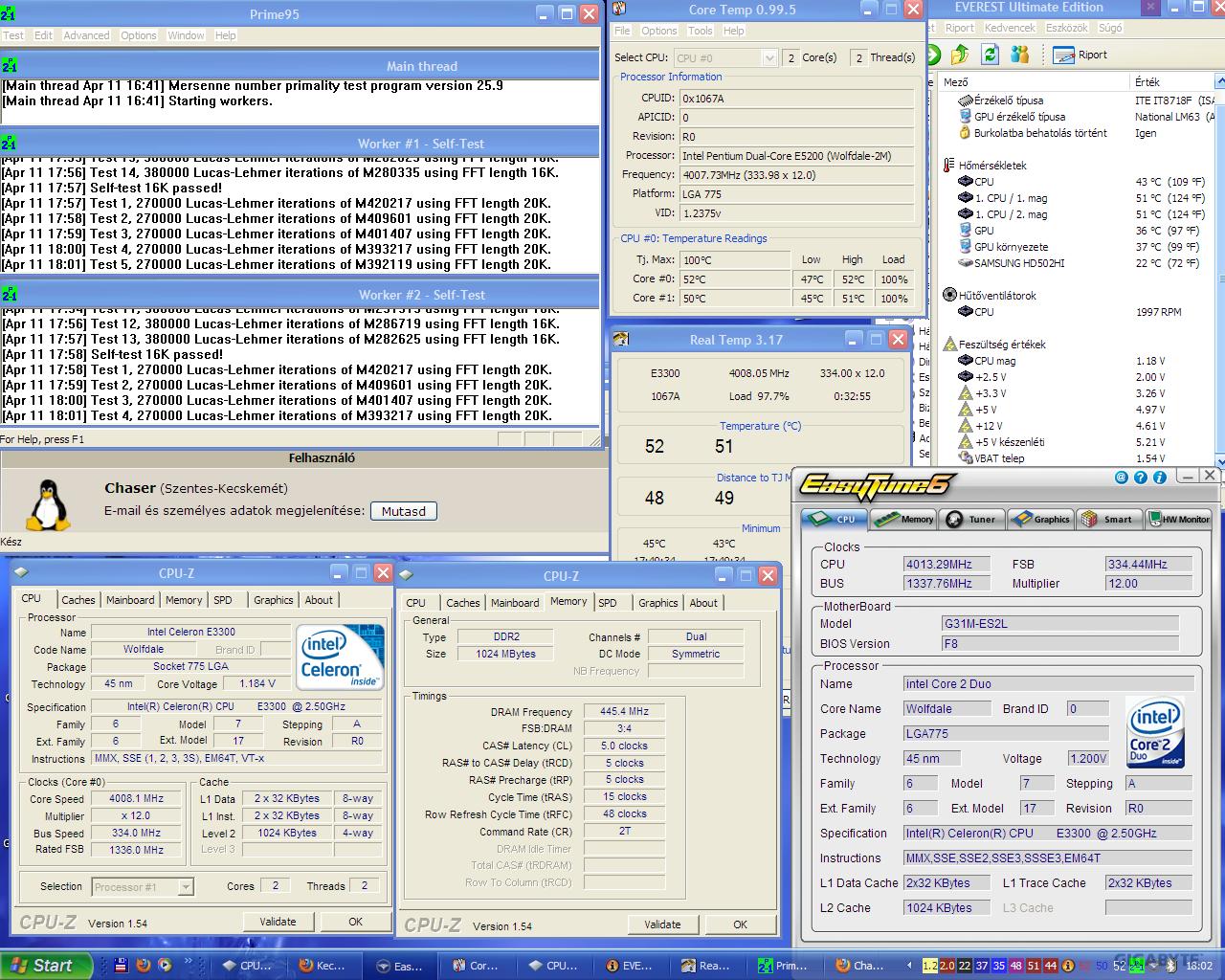
Task: Open the EasyTune6 Graphics tab
Action: (x=1040, y=519)
